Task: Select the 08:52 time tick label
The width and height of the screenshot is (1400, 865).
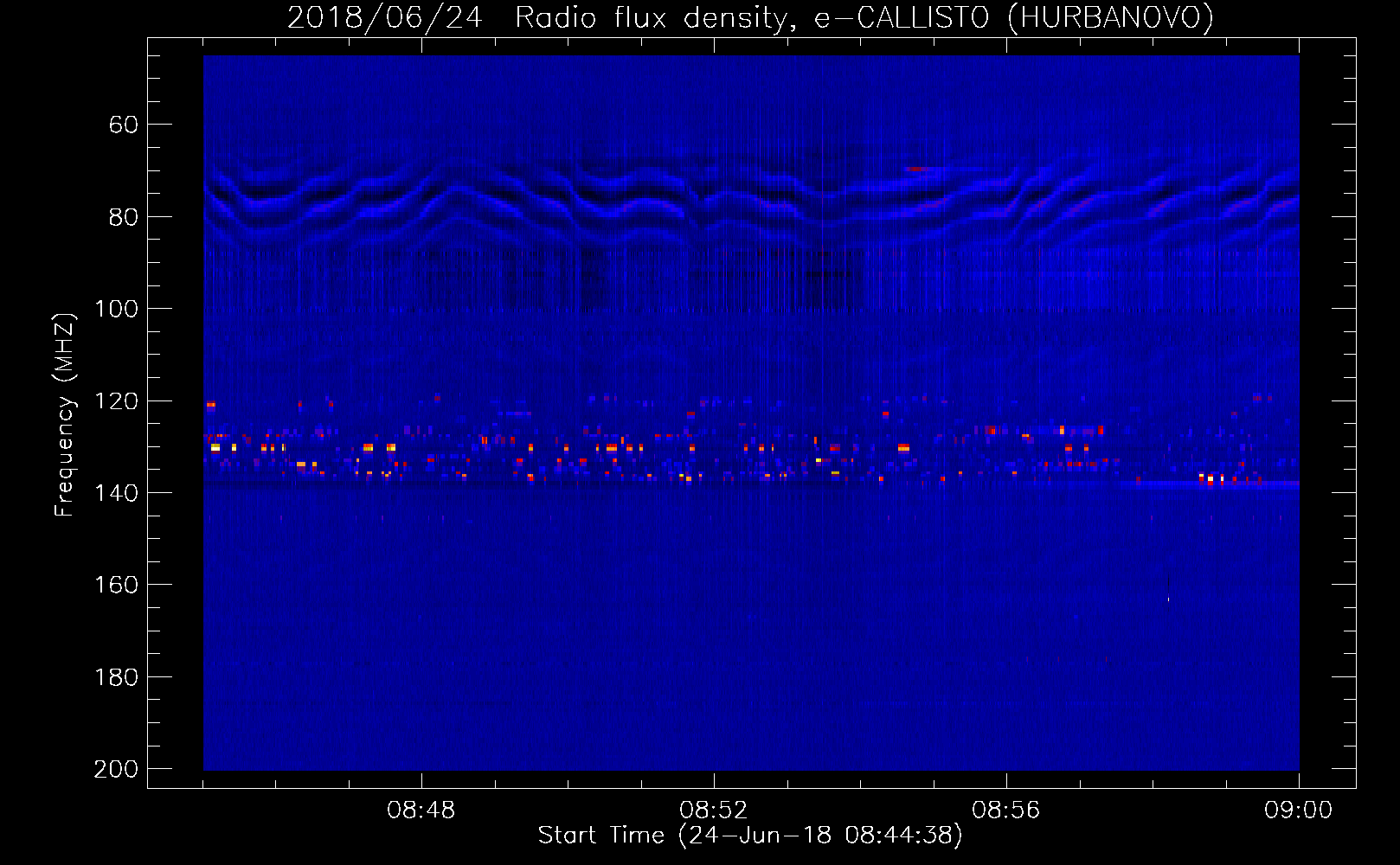Action: tap(714, 811)
